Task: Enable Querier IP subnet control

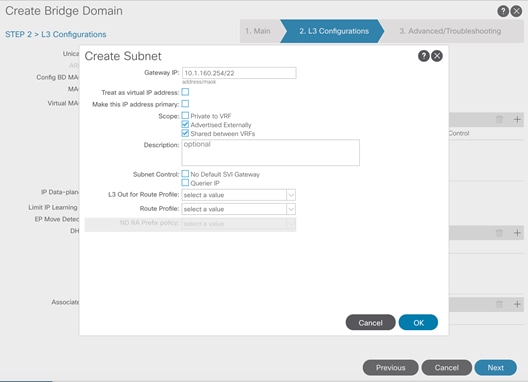Action: click(x=185, y=183)
